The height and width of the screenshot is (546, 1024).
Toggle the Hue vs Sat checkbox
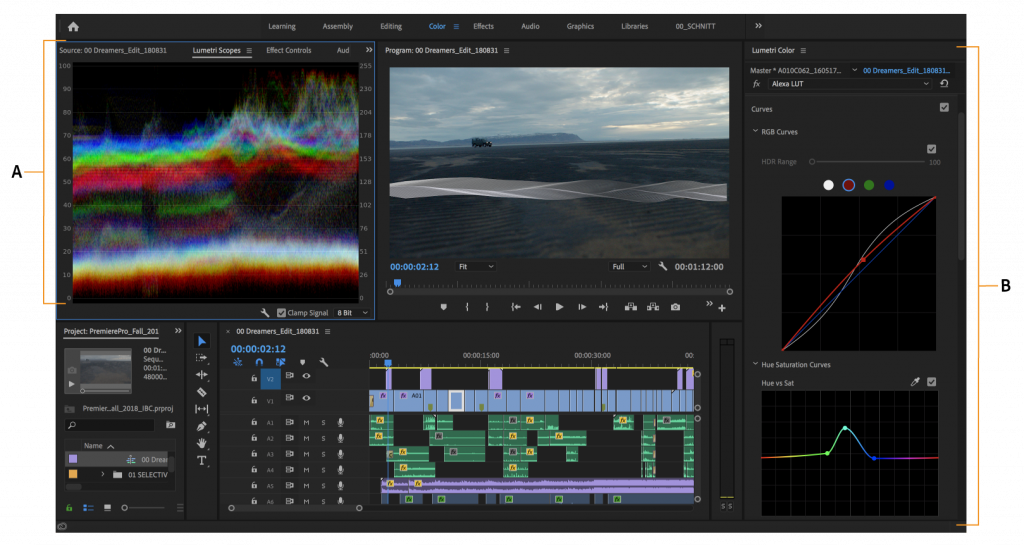pos(931,382)
